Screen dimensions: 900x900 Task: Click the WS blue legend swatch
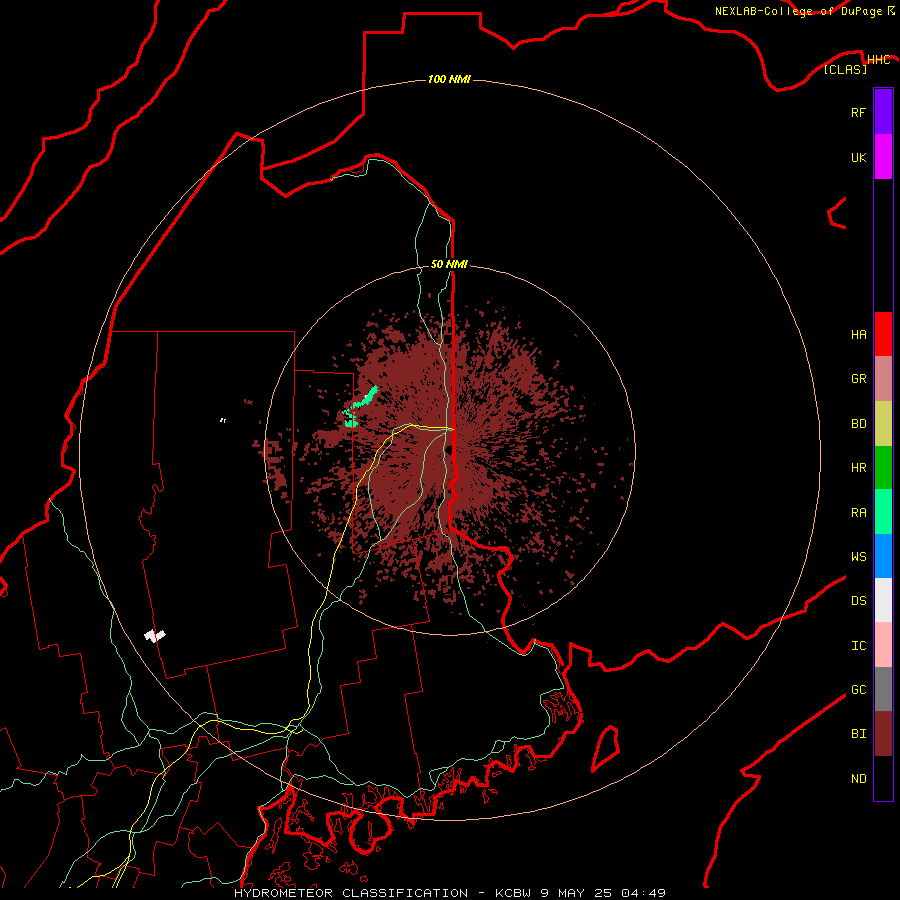point(883,556)
